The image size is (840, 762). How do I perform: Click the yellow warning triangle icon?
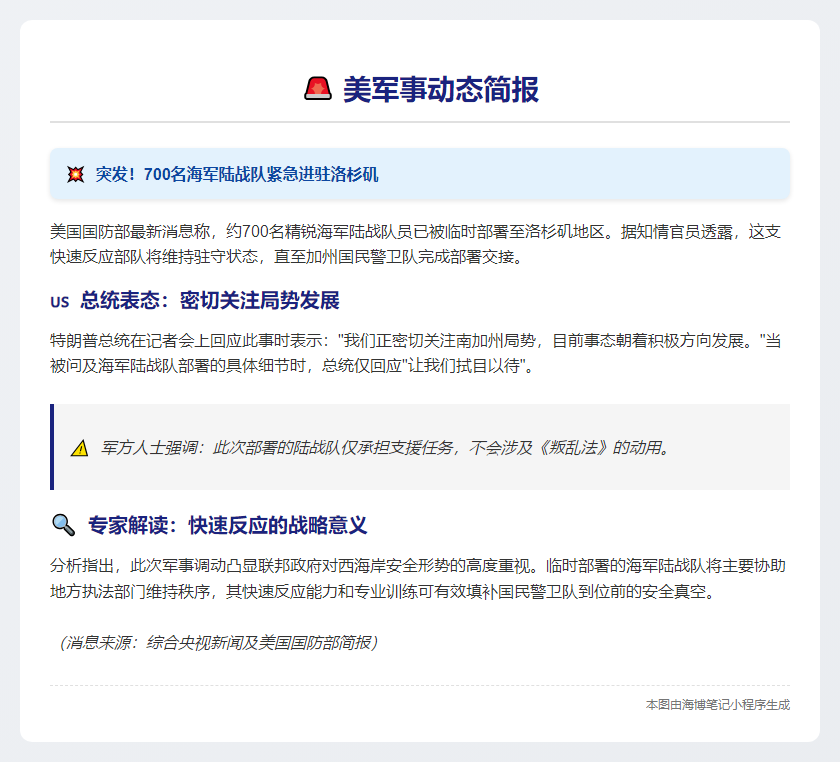click(80, 448)
